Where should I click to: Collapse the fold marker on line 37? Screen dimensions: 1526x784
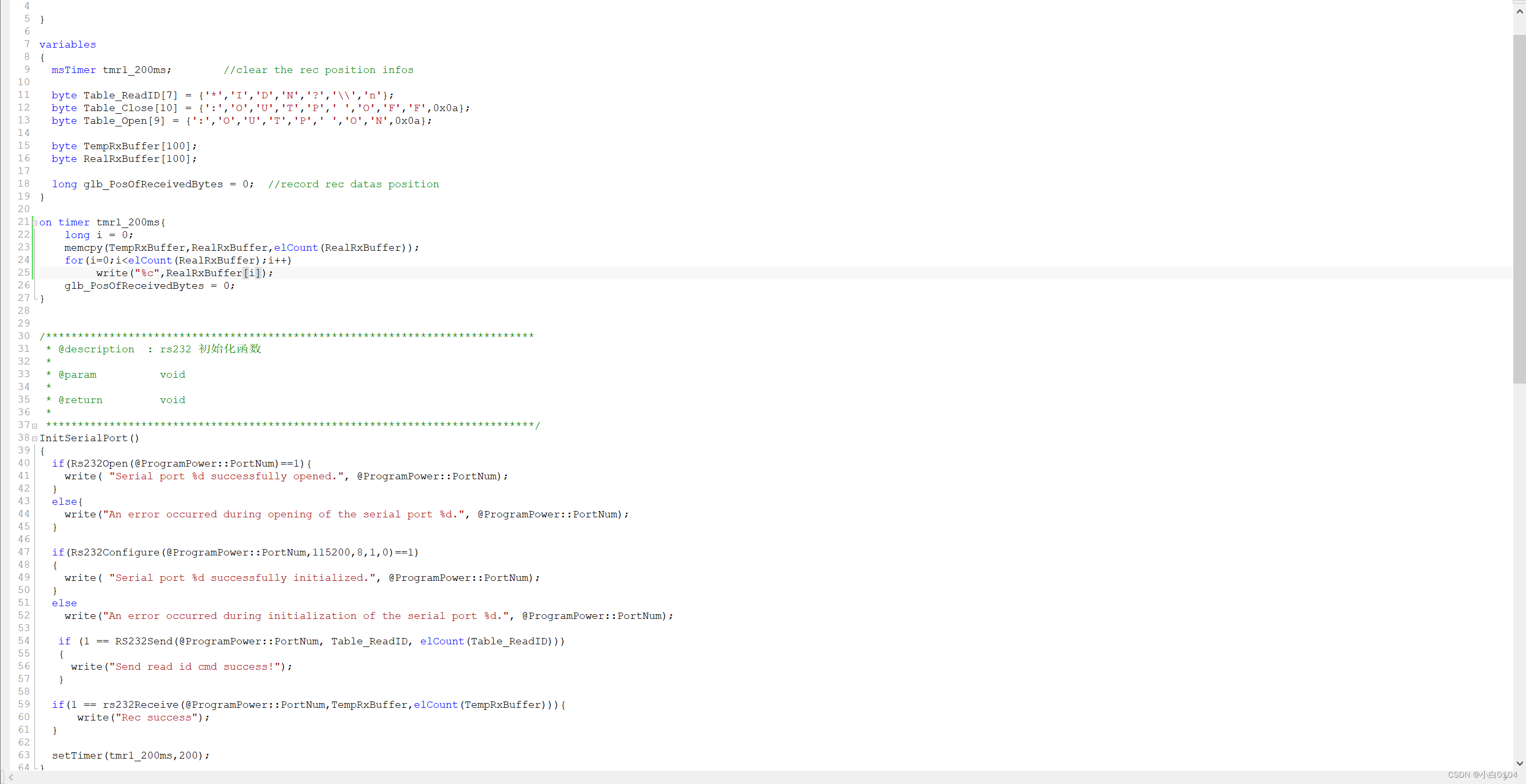[34, 426]
